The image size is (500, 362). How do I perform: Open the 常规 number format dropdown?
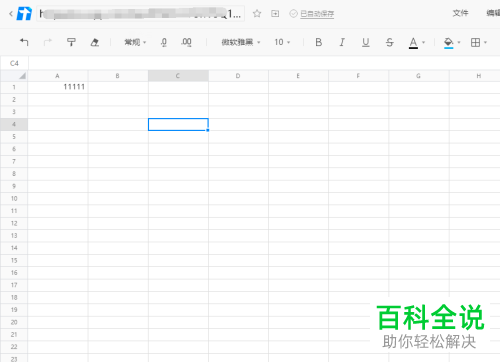(x=135, y=42)
